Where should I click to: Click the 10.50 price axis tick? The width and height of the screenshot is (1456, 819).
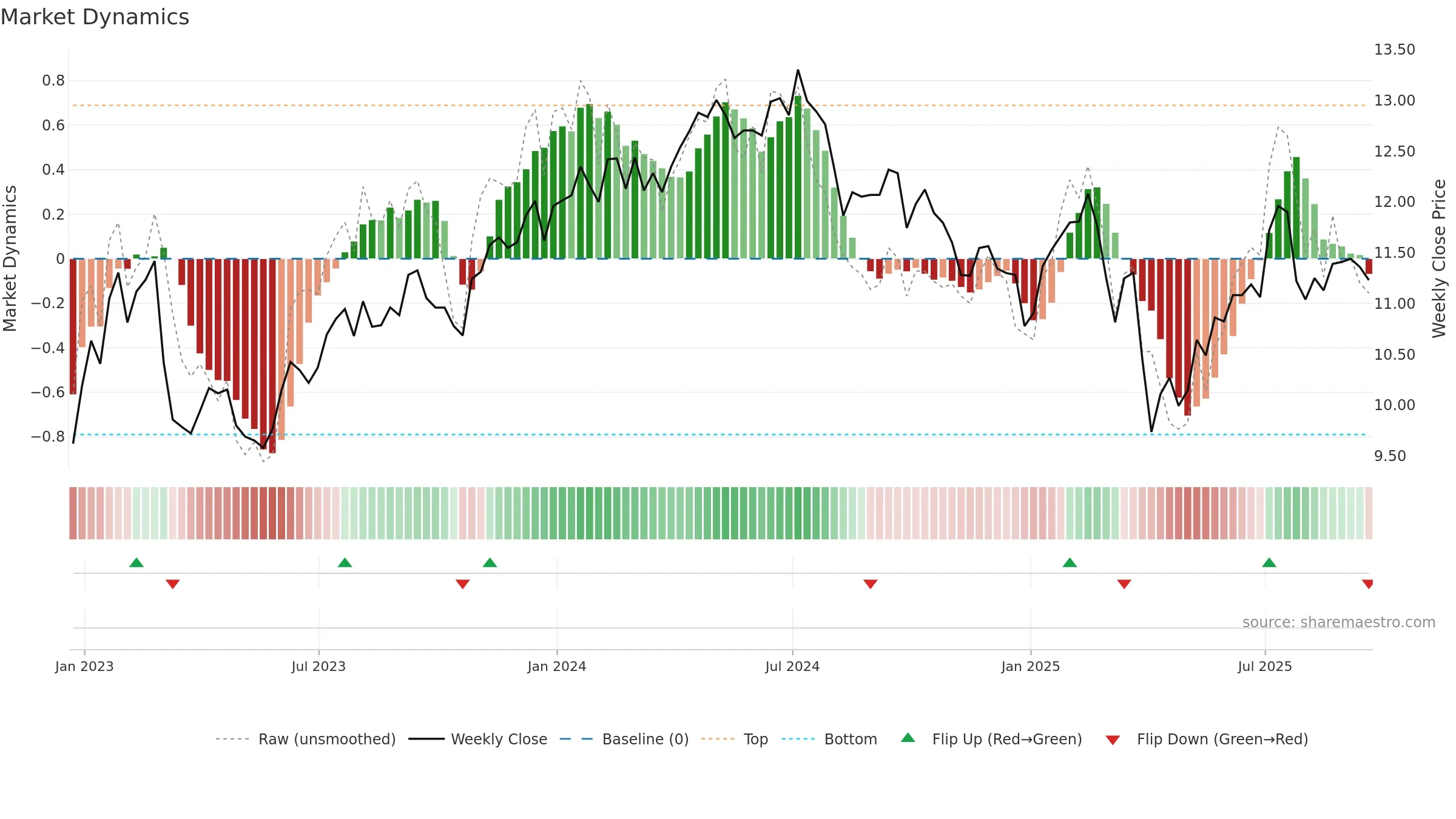[1394, 354]
